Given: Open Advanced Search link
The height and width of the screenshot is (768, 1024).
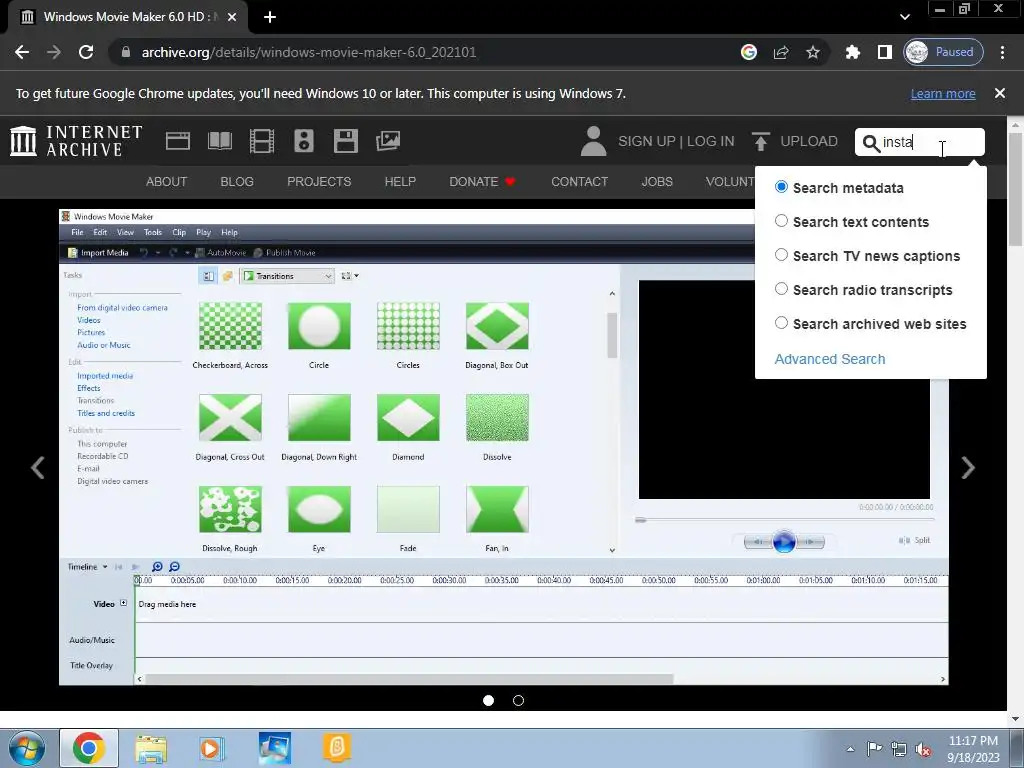Looking at the screenshot, I should point(830,359).
